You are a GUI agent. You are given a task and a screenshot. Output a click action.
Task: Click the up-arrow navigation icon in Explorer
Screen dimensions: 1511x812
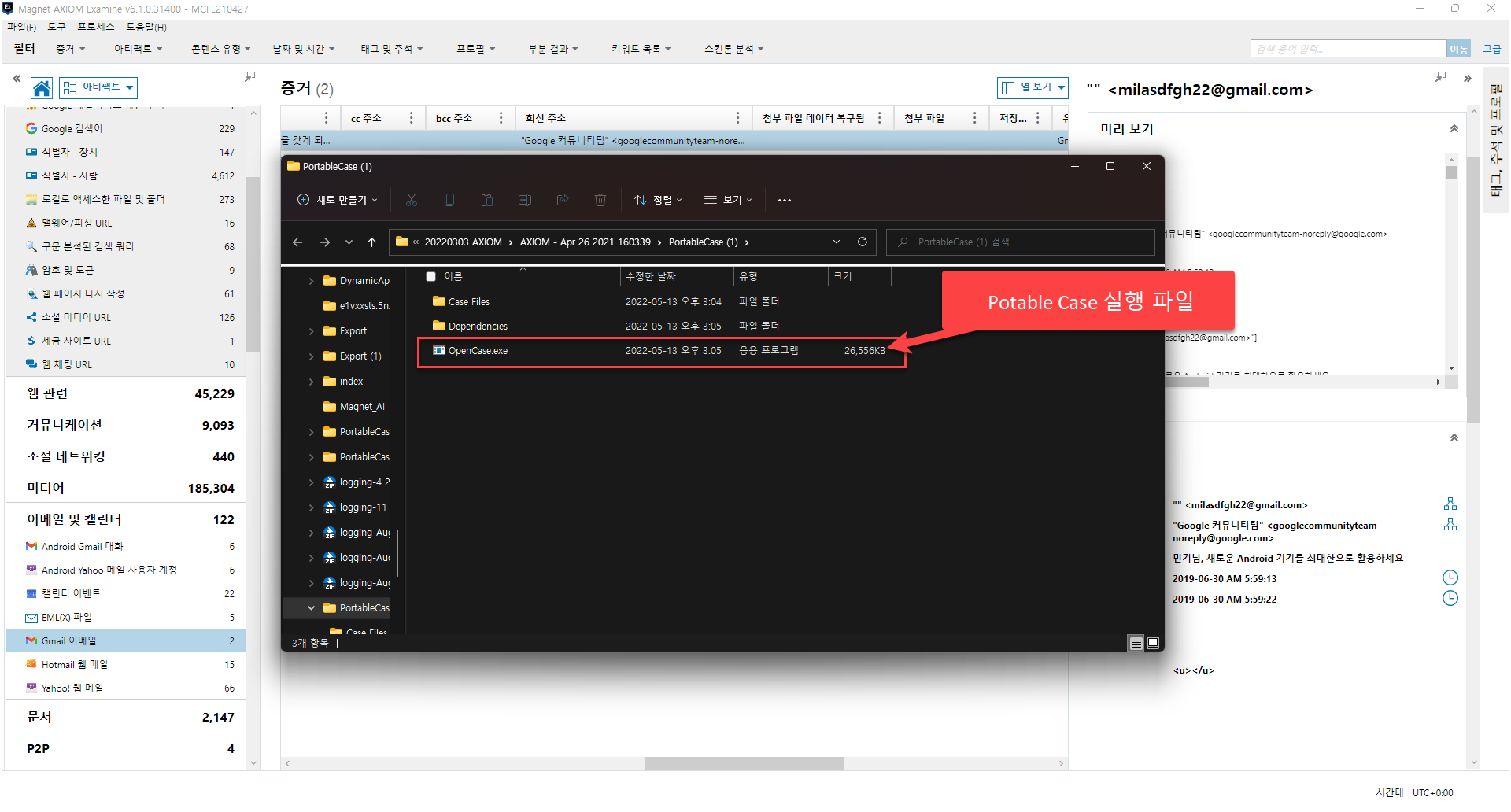371,242
